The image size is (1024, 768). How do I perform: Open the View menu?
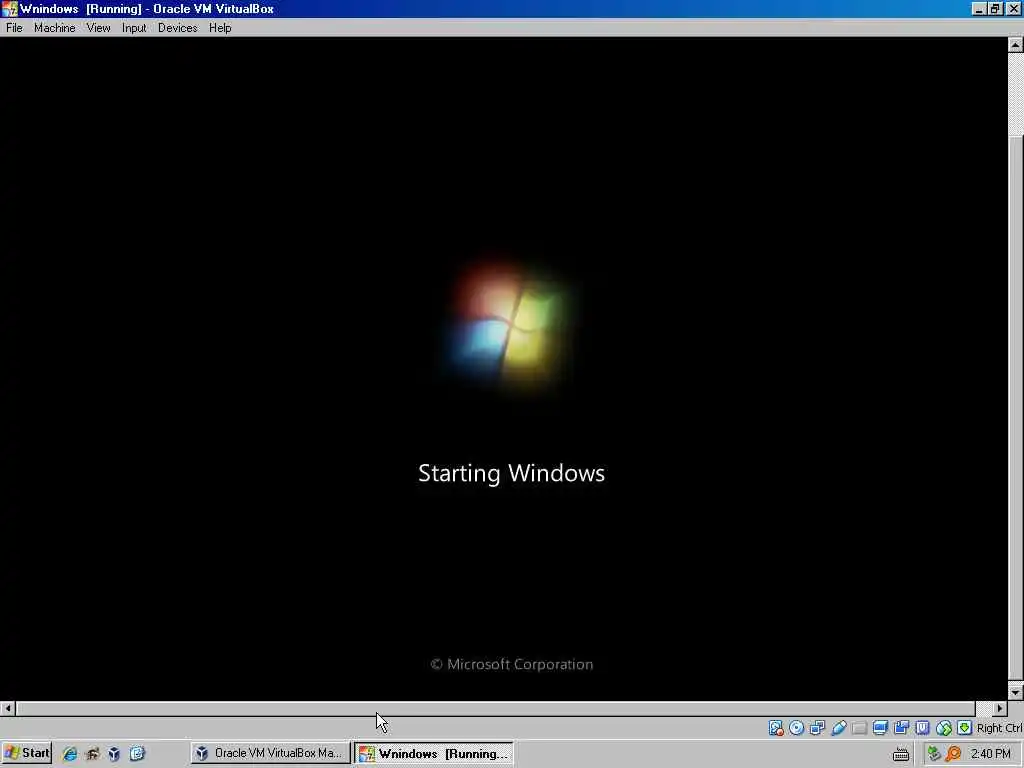click(98, 27)
